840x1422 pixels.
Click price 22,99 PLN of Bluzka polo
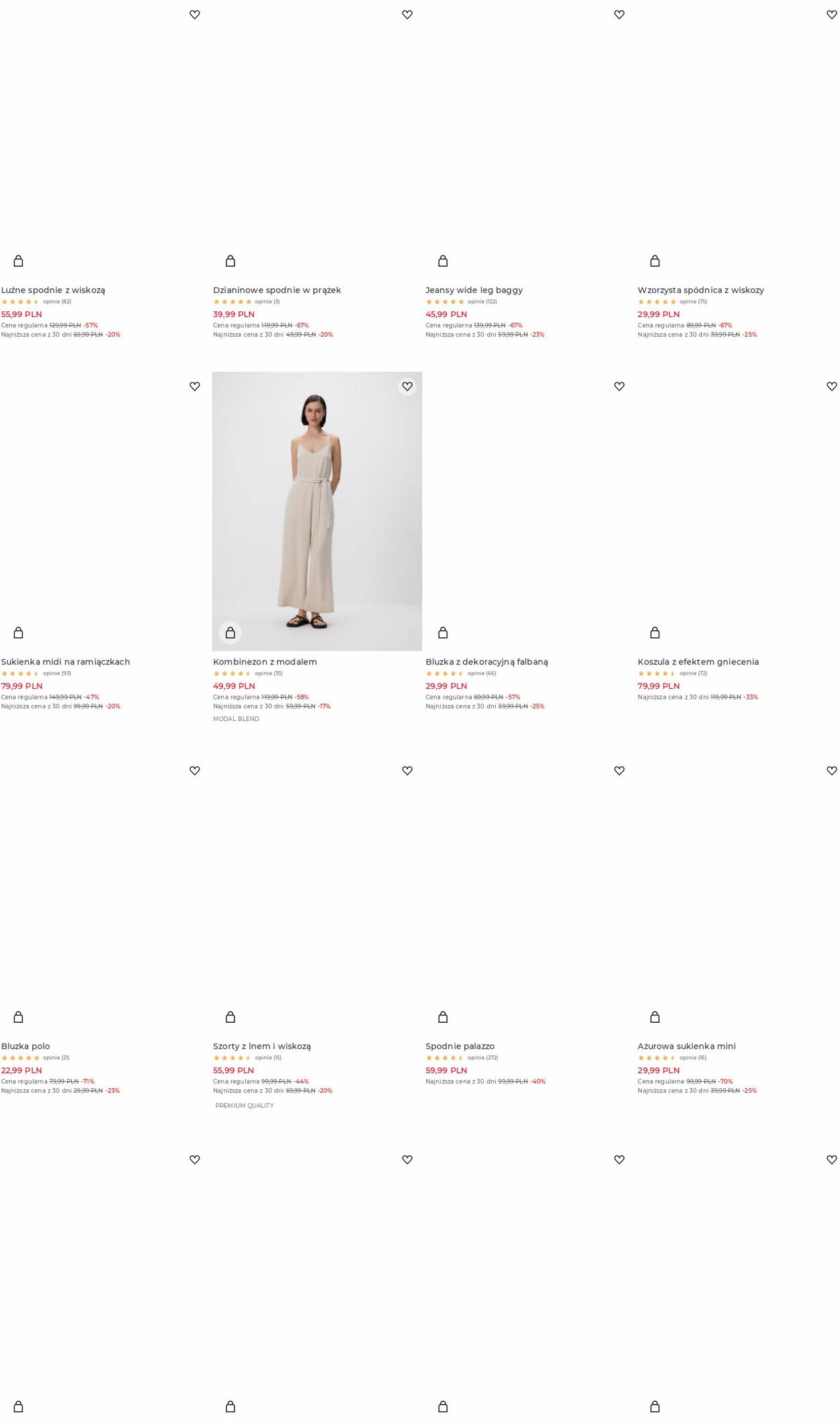click(x=22, y=1071)
